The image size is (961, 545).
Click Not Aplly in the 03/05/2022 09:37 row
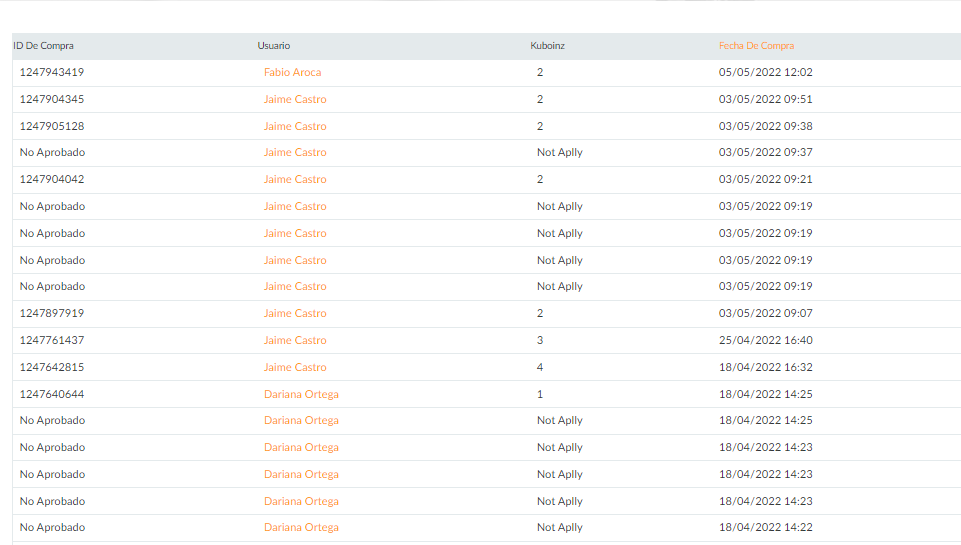click(x=560, y=153)
